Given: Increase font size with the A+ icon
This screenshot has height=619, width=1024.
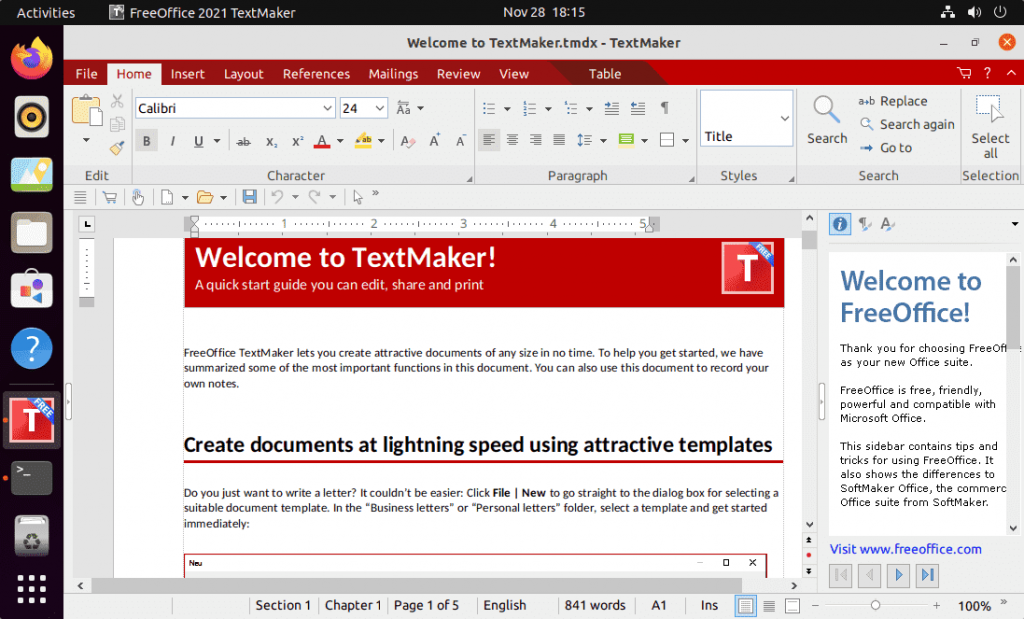Looking at the screenshot, I should click(x=434, y=141).
